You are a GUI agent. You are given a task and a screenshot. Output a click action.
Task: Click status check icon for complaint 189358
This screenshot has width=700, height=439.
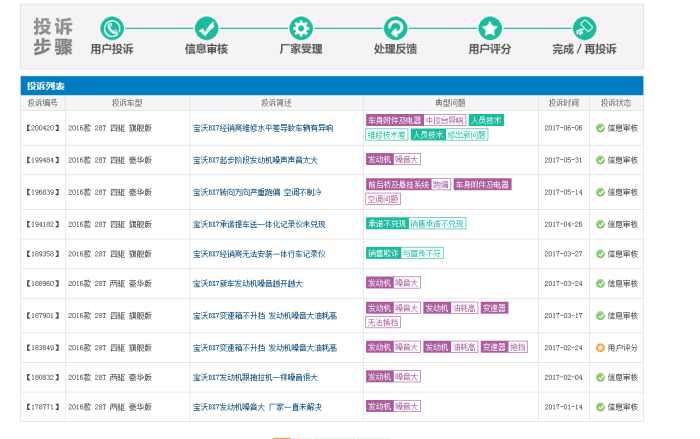pos(600,254)
